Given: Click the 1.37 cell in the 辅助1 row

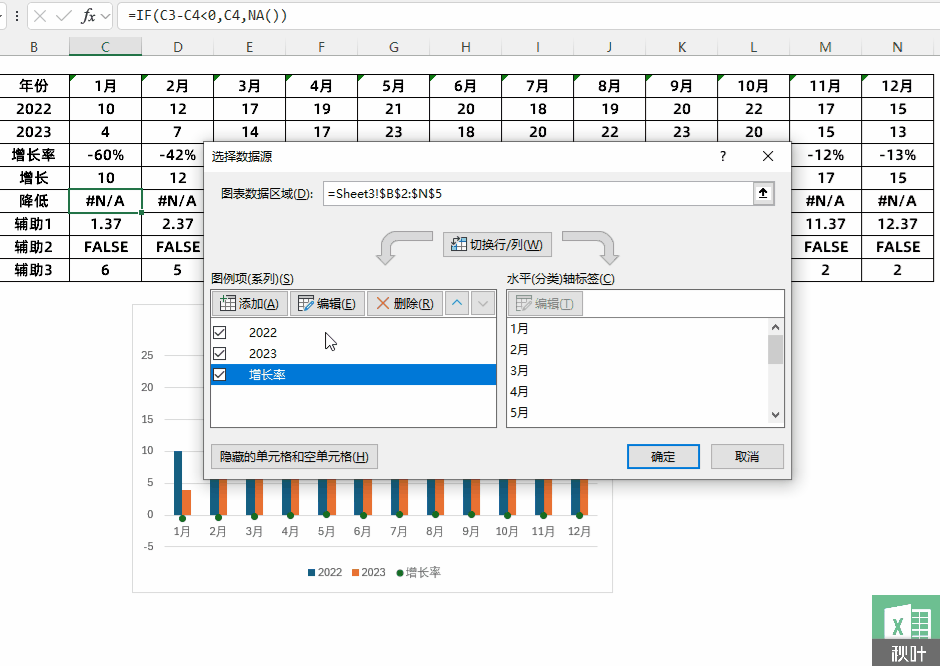Looking at the screenshot, I should pos(106,224).
